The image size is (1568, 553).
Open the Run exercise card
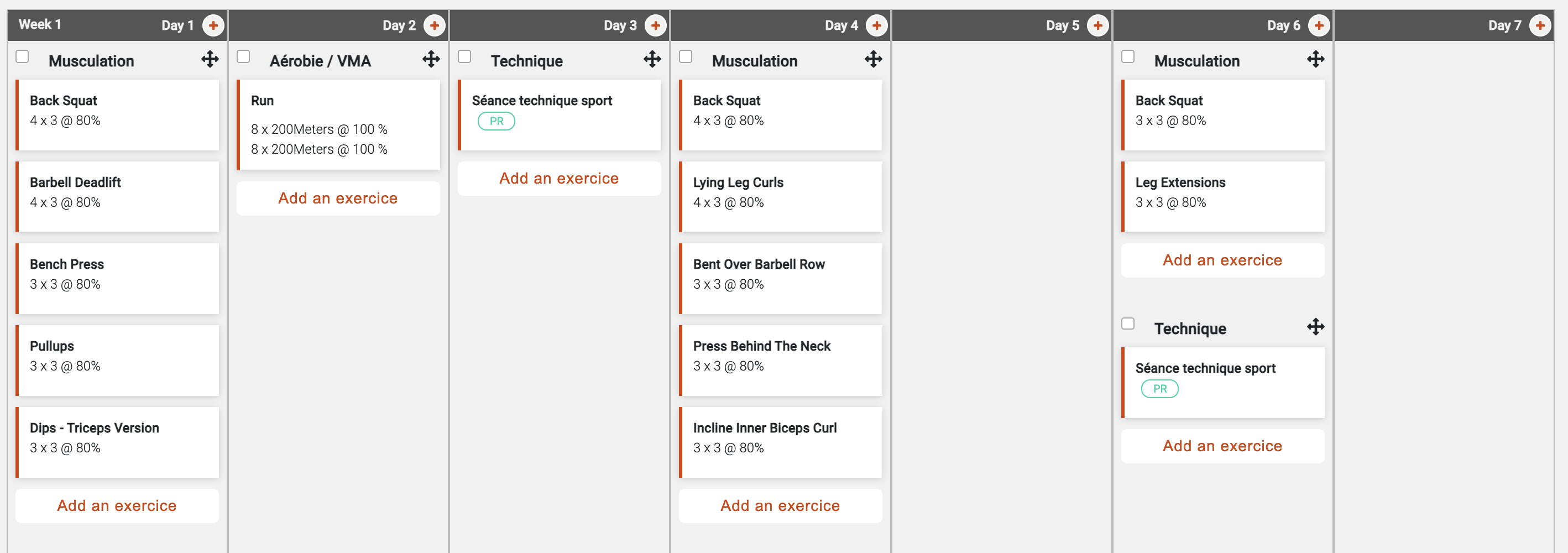[x=338, y=125]
